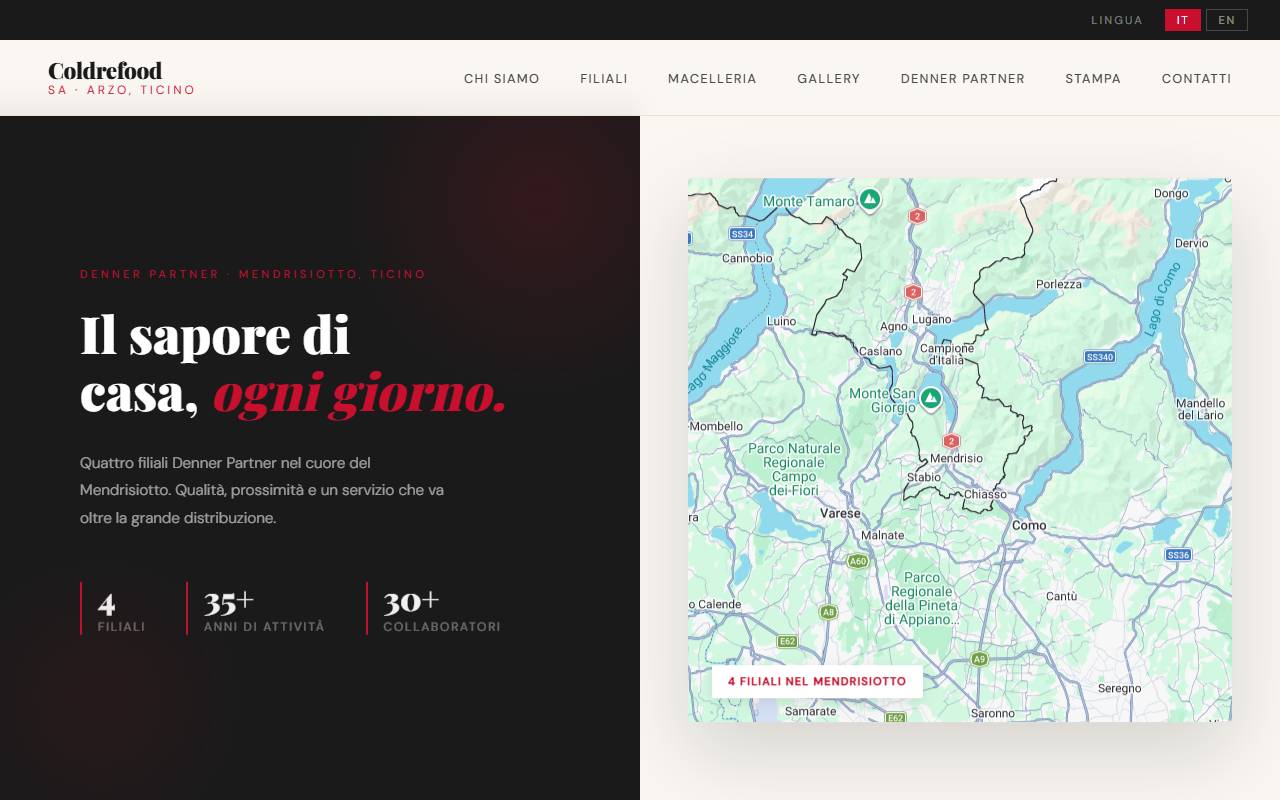Click the Varese city label
1280x800 pixels.
840,513
